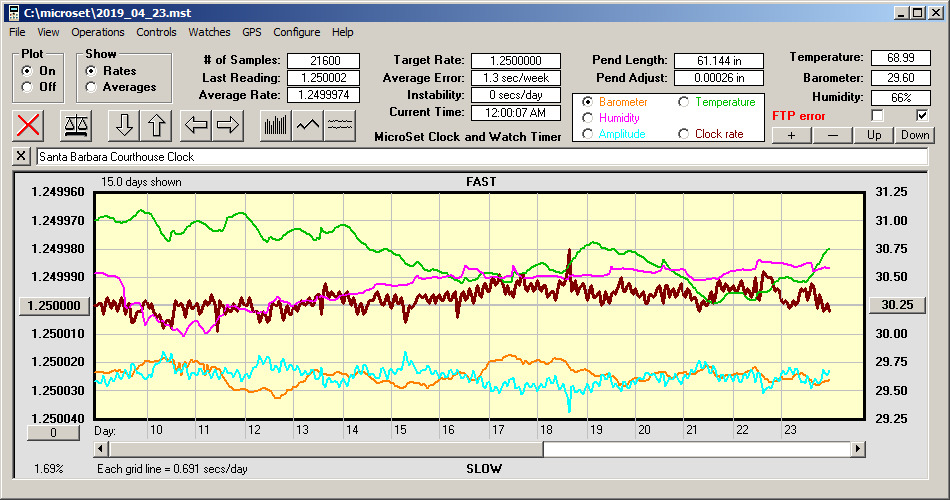Show Rates in the plot
The height and width of the screenshot is (500, 950).
pyautogui.click(x=111, y=71)
